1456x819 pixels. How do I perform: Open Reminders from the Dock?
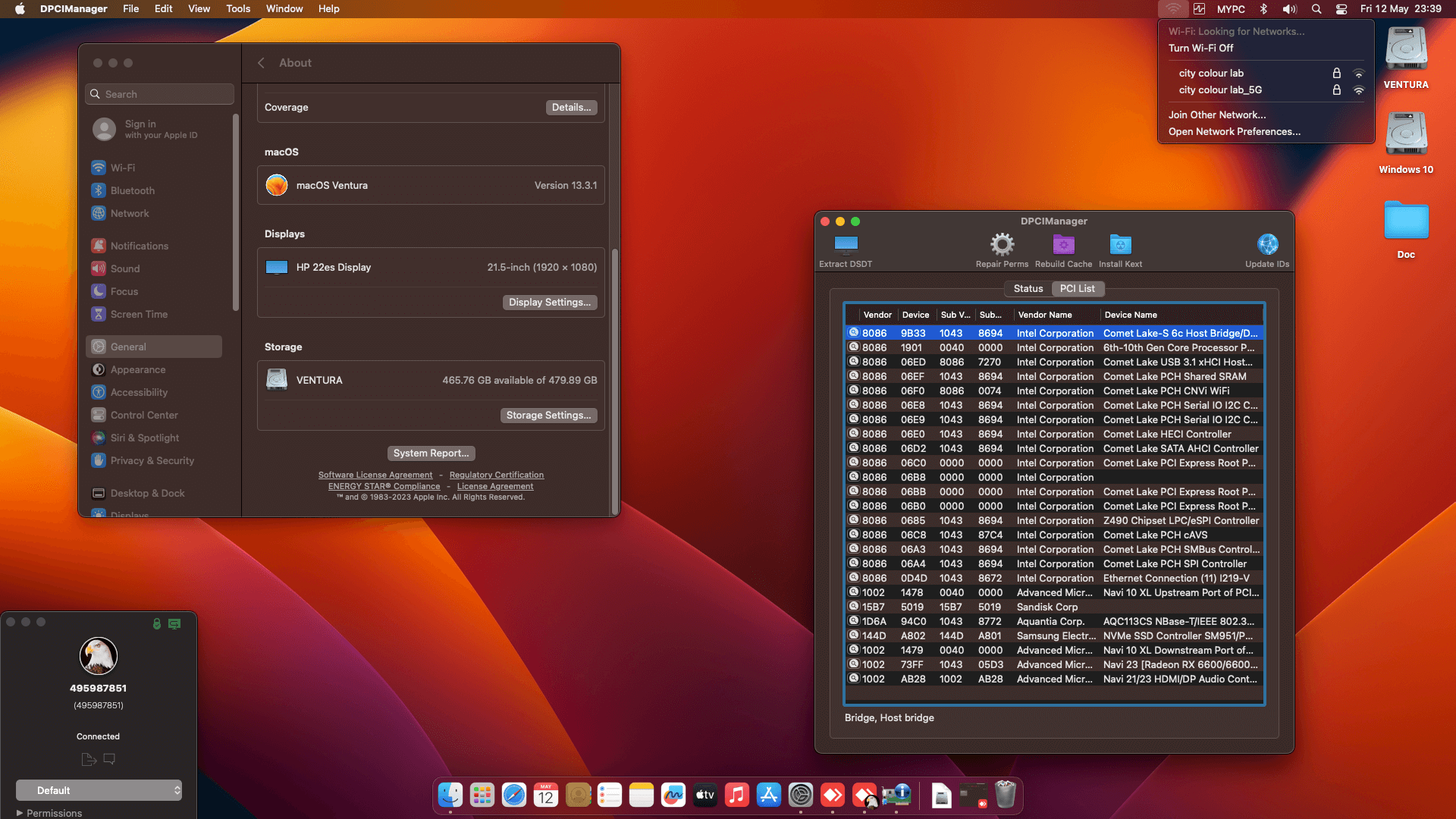tap(610, 795)
